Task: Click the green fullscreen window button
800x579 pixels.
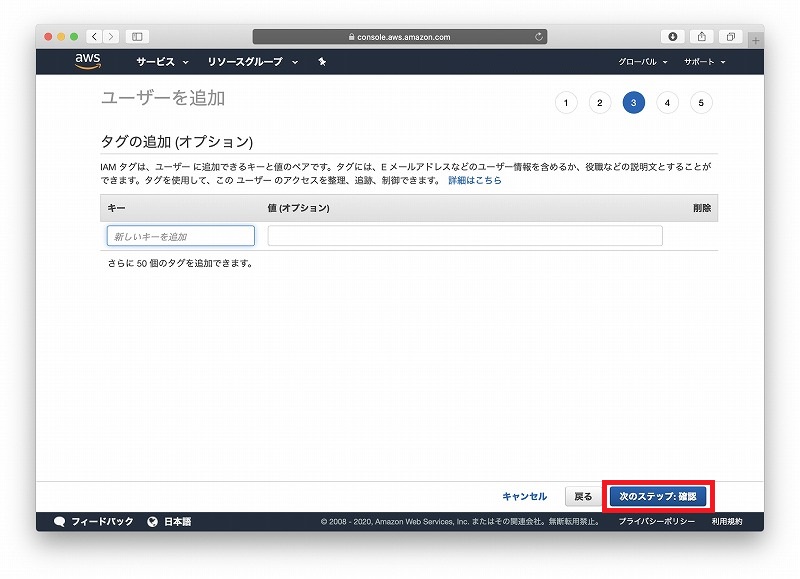Action: 74,37
